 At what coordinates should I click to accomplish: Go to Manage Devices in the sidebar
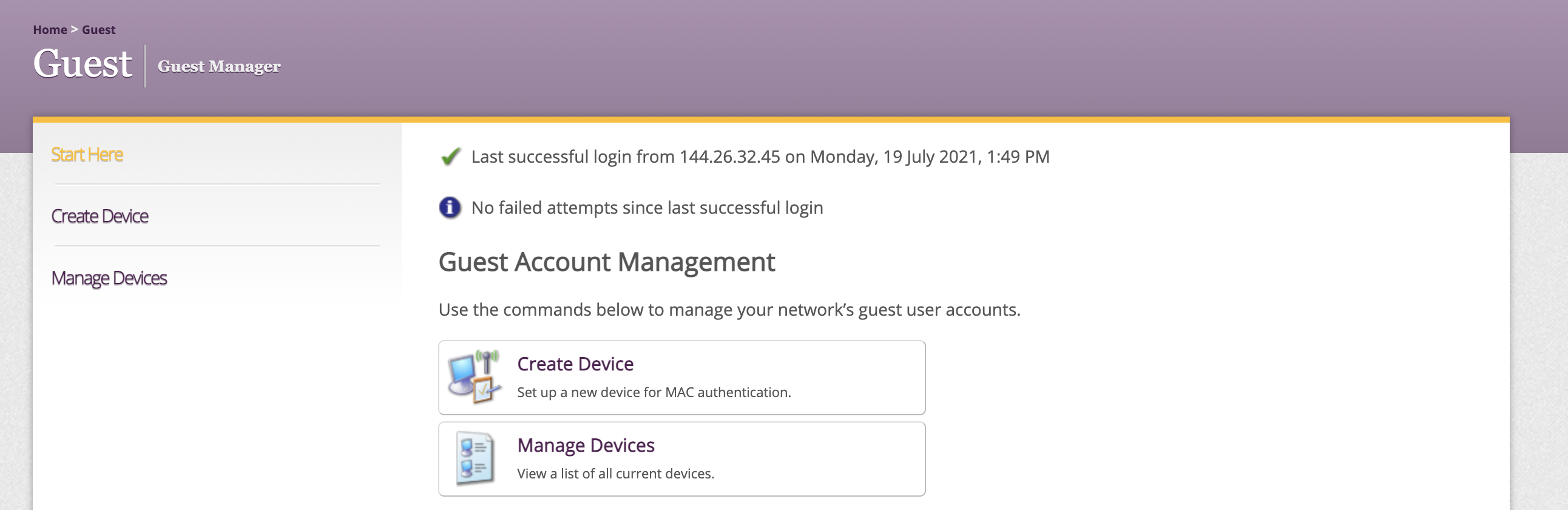coord(109,279)
